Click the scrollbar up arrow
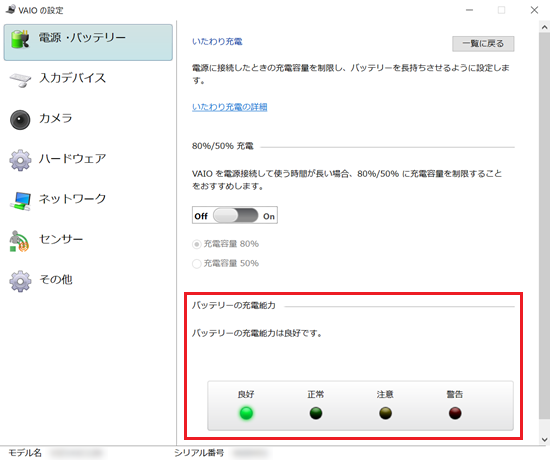The image size is (550, 460). tap(544, 27)
